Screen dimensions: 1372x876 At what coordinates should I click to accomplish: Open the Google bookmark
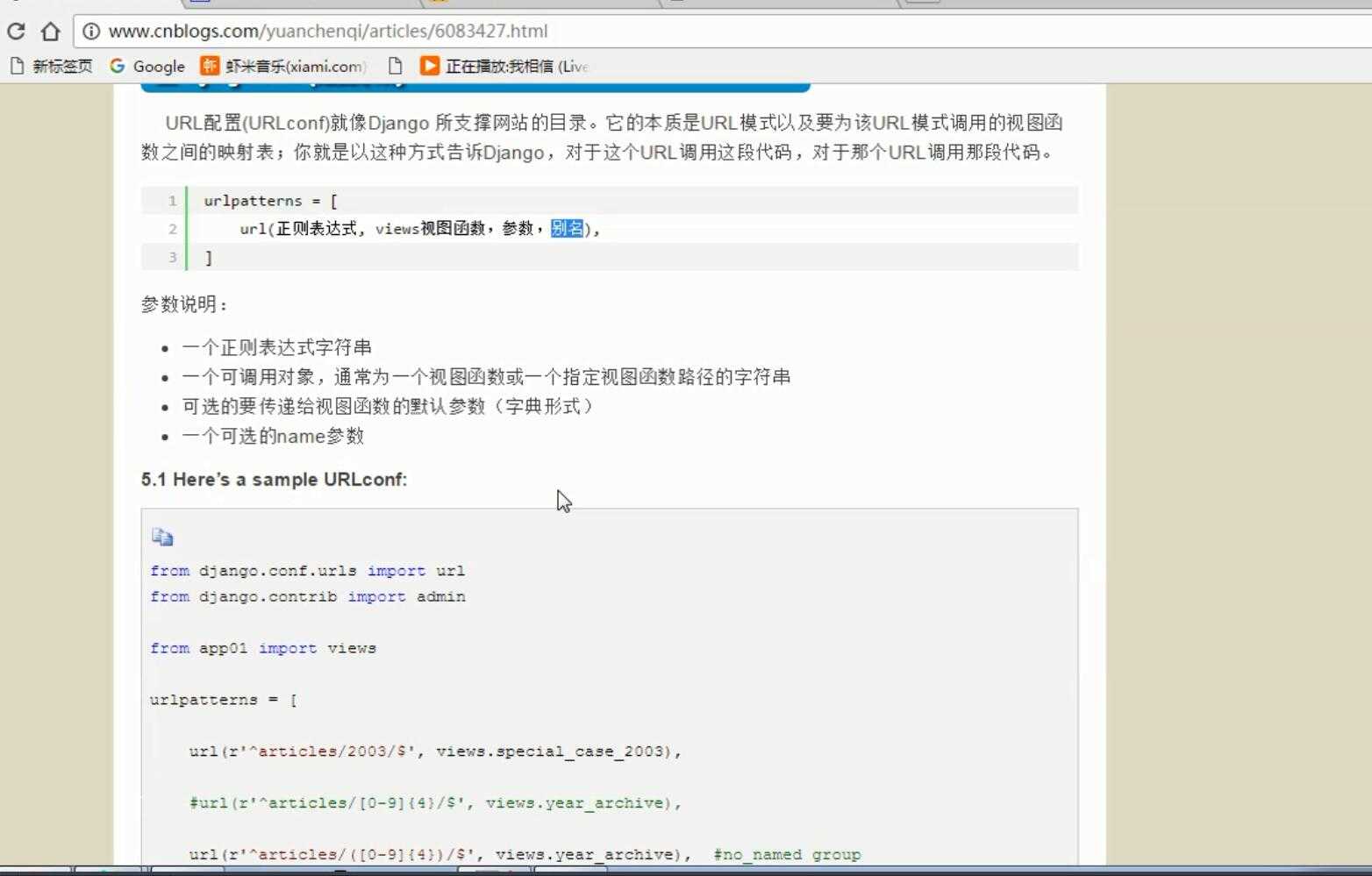[x=147, y=66]
